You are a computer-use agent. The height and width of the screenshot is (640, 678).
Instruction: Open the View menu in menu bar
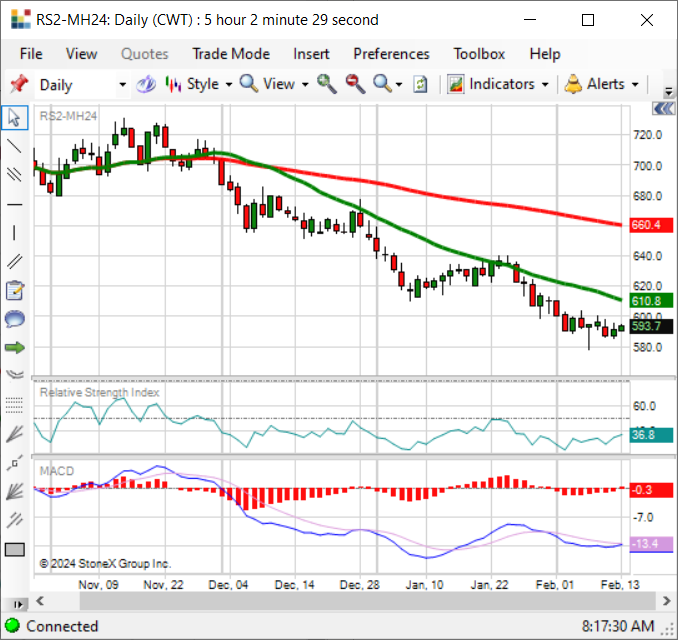point(81,54)
